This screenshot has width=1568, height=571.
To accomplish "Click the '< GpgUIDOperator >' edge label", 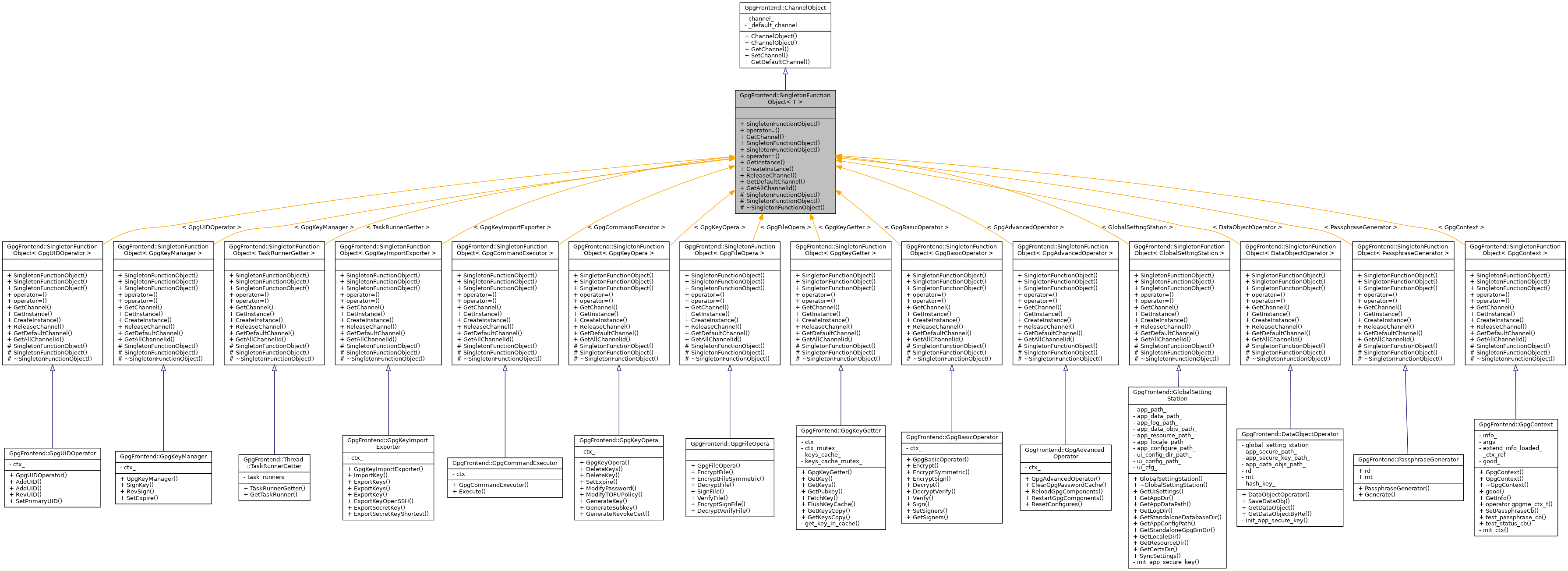I will click(211, 228).
